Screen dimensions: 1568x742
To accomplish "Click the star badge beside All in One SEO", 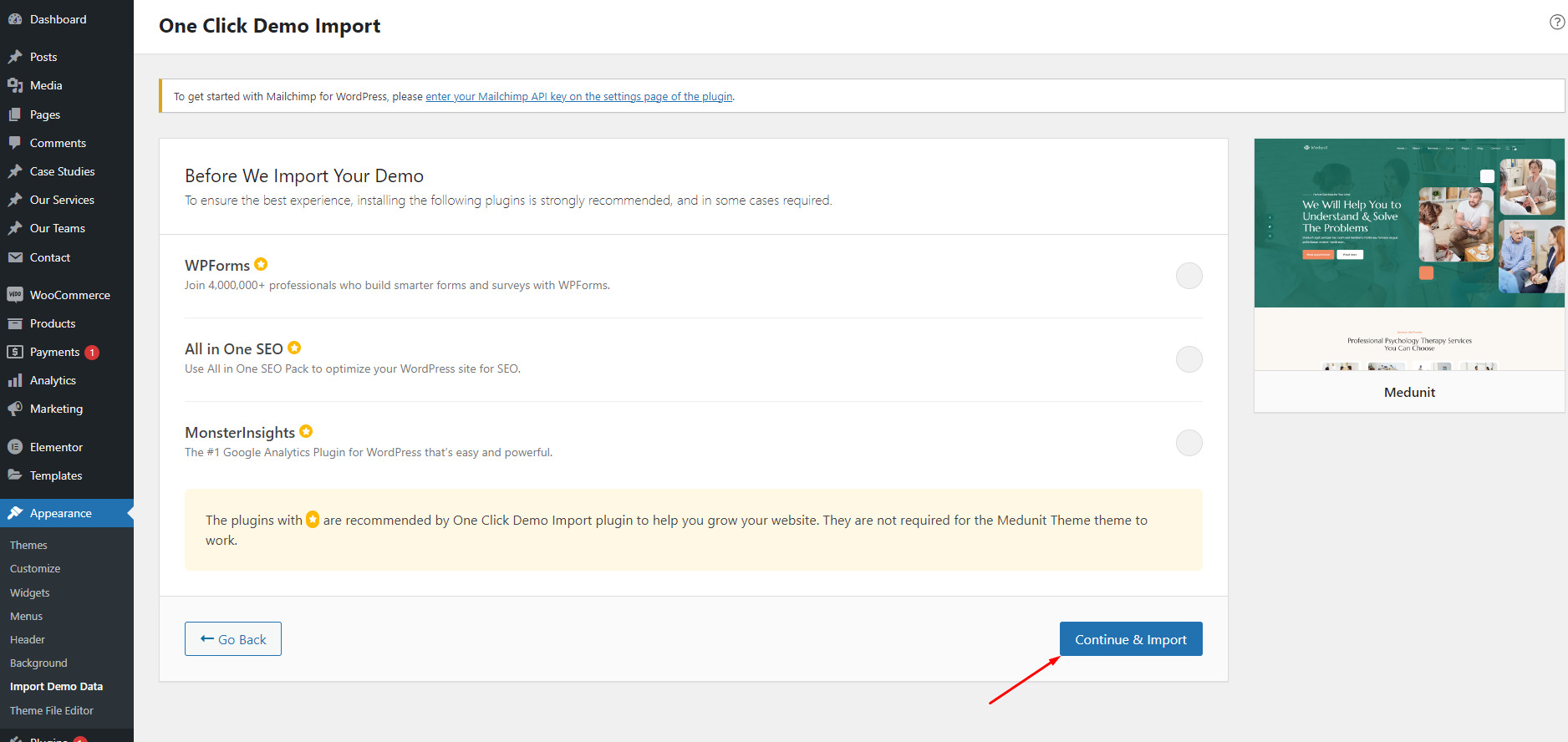I will click(294, 348).
